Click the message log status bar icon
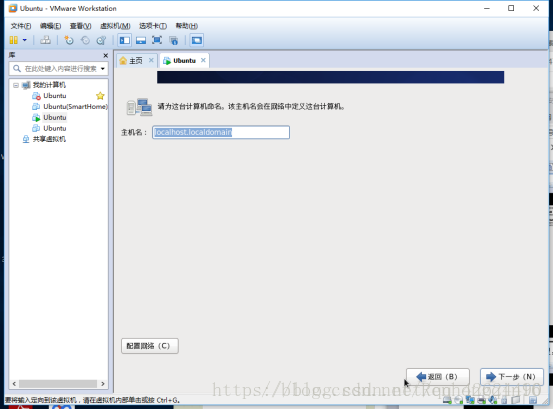 [533, 400]
